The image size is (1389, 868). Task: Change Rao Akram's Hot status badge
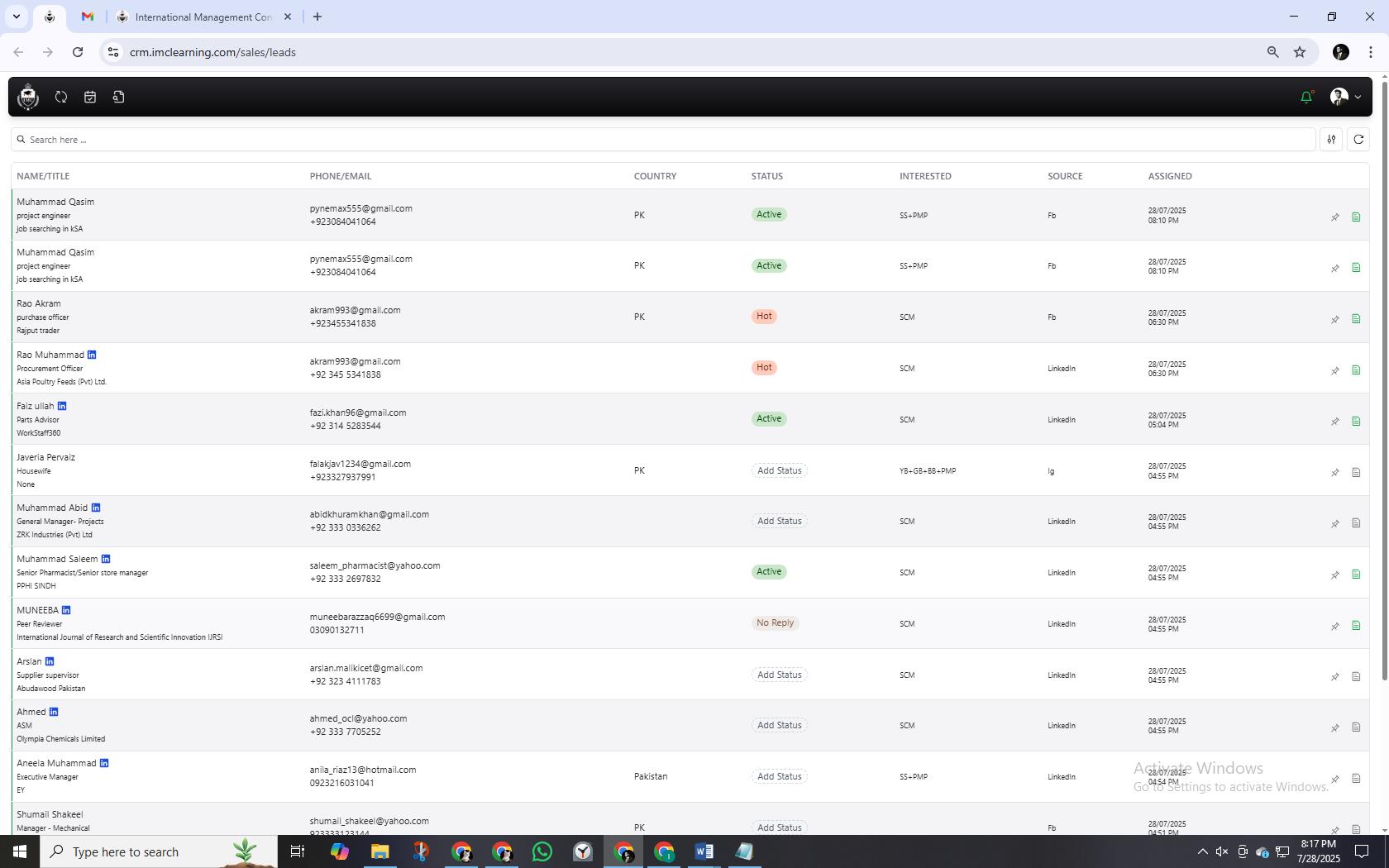click(764, 317)
